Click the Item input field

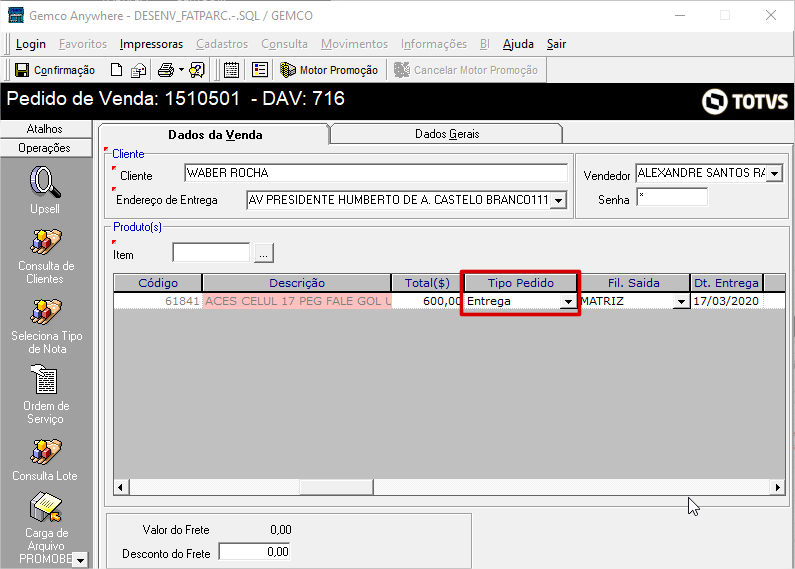211,253
